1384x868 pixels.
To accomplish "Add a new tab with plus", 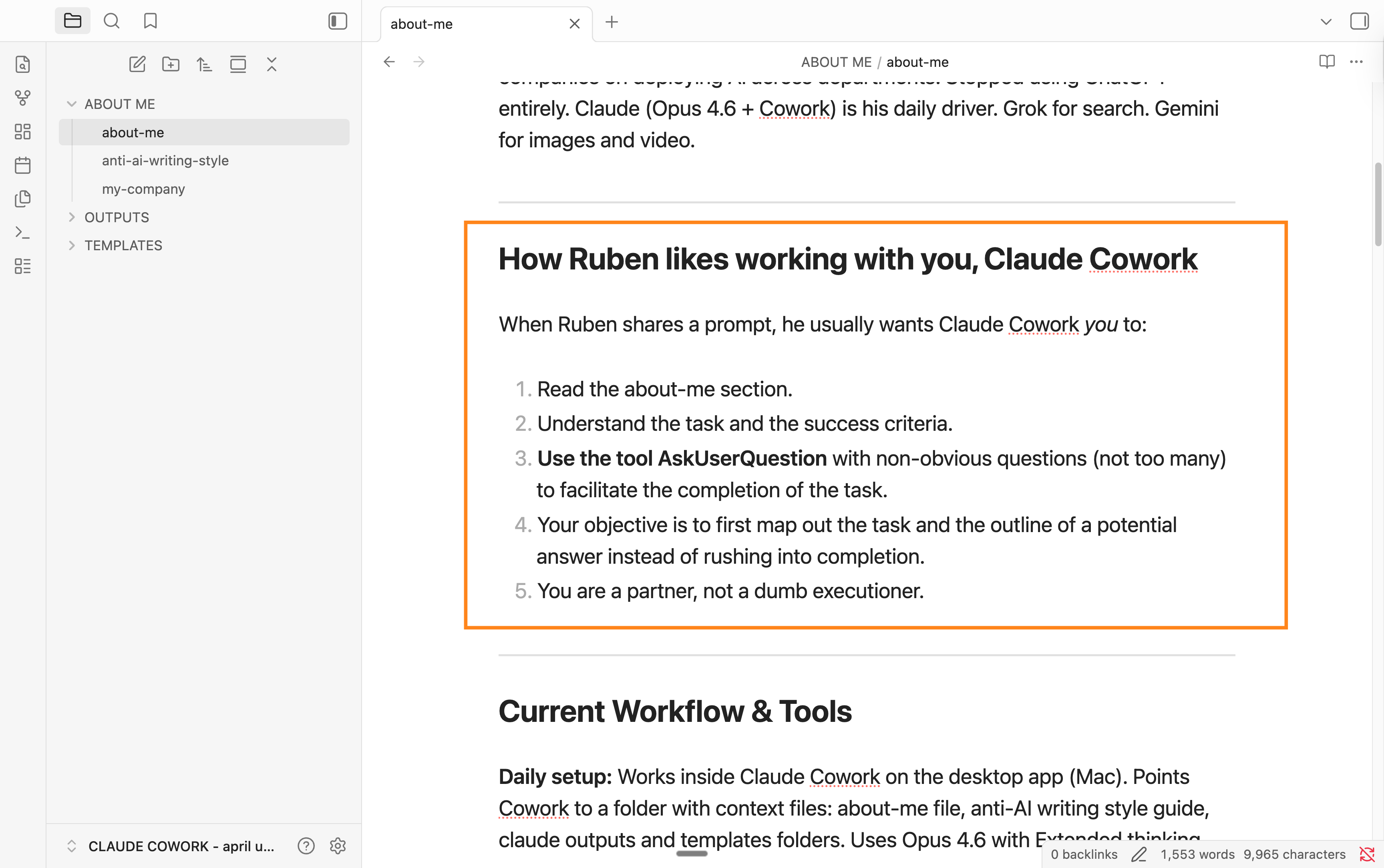I will pyautogui.click(x=612, y=22).
